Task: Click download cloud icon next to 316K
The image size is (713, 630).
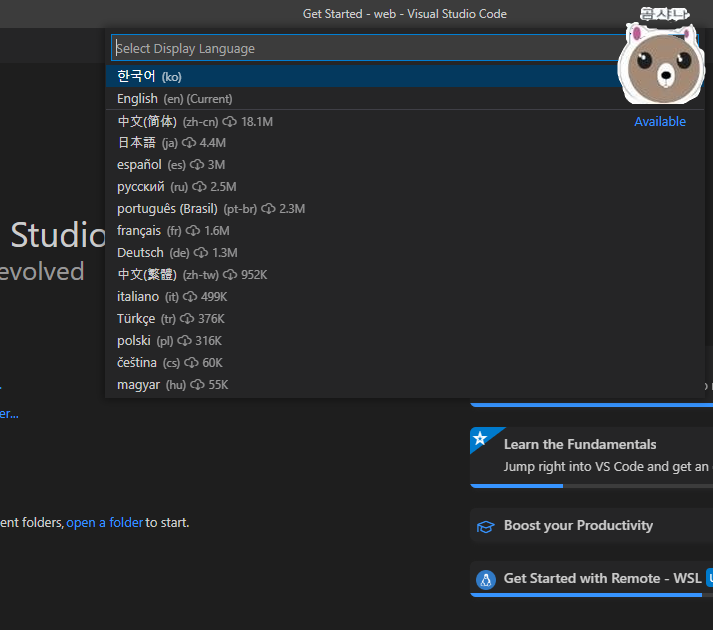Action: pos(184,341)
